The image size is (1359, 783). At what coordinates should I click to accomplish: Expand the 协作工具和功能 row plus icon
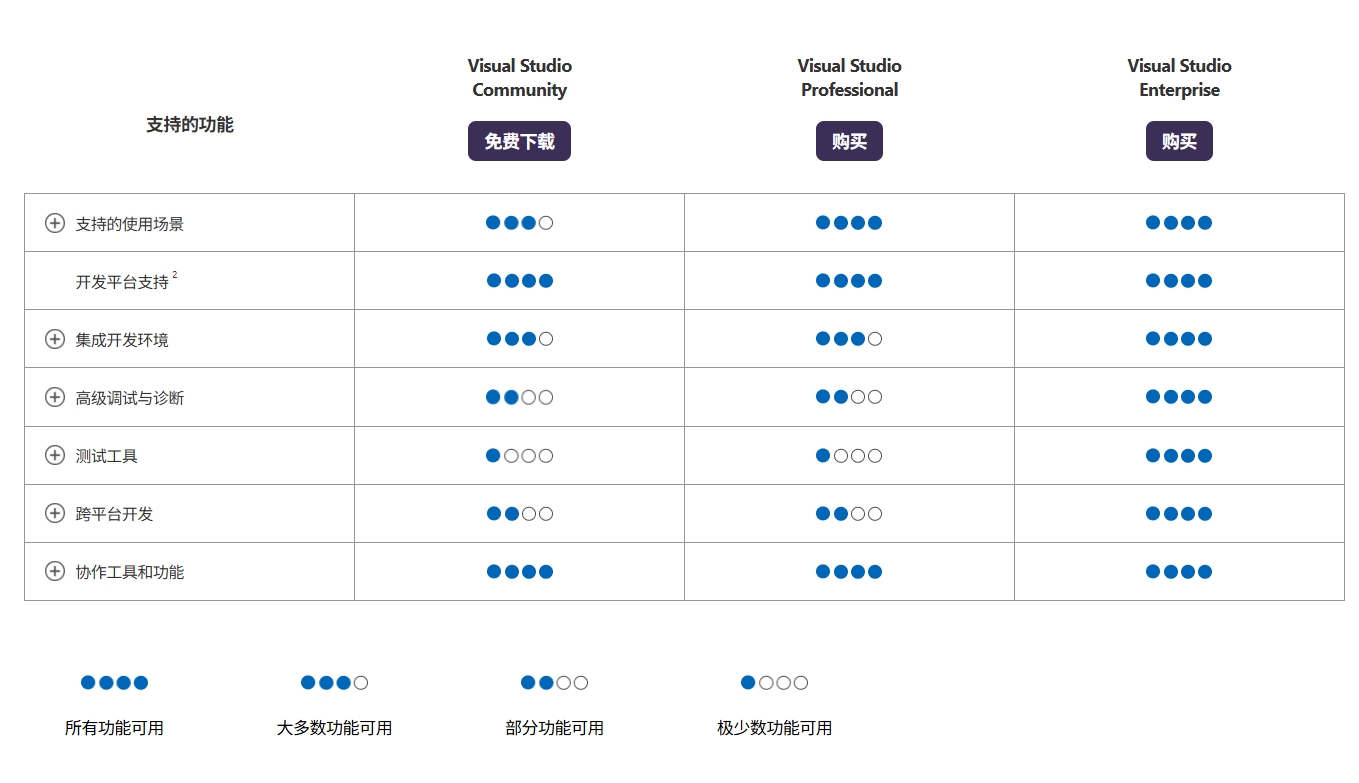coord(55,571)
